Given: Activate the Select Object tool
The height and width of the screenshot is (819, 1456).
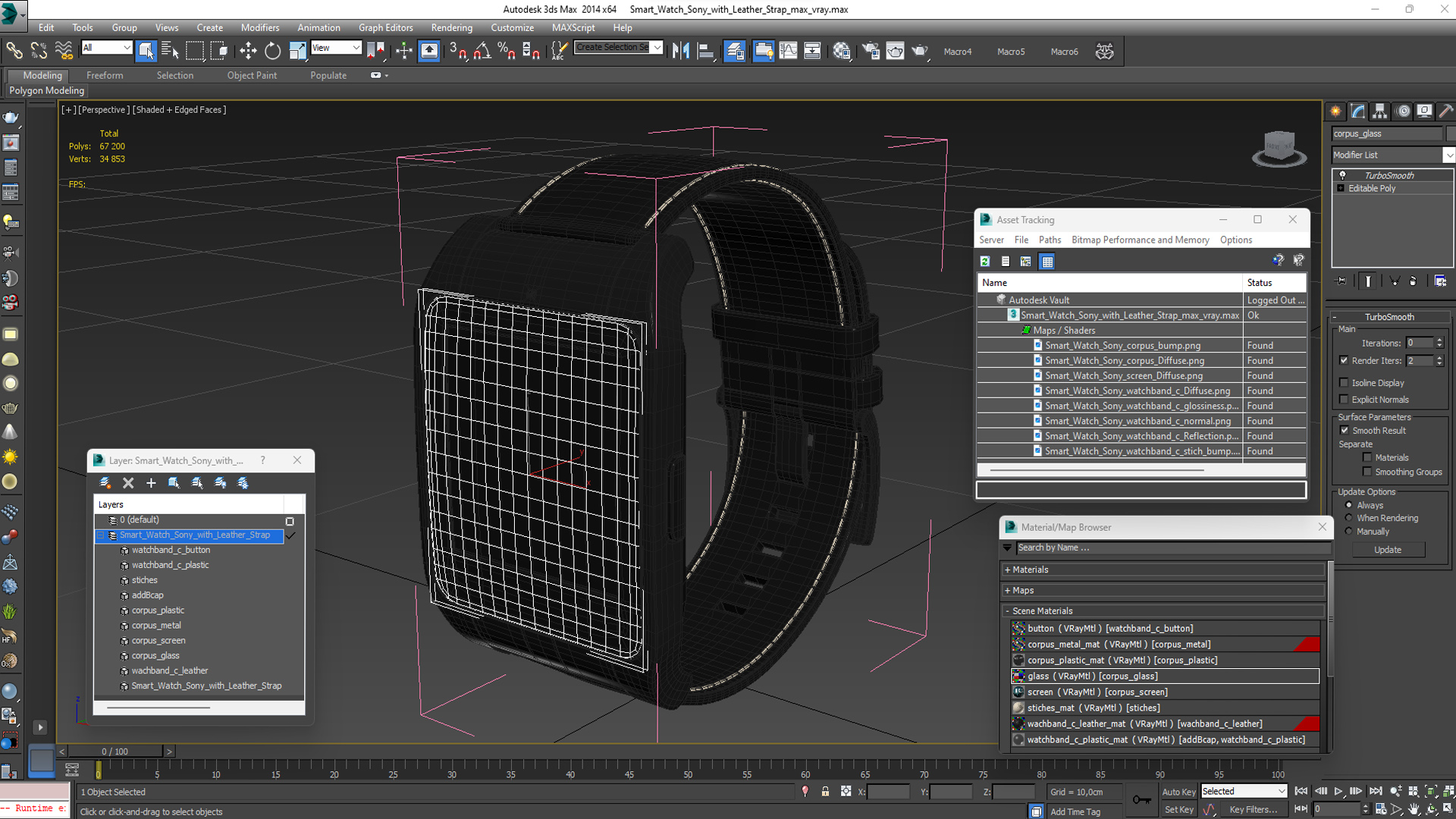Looking at the screenshot, I should click(146, 51).
